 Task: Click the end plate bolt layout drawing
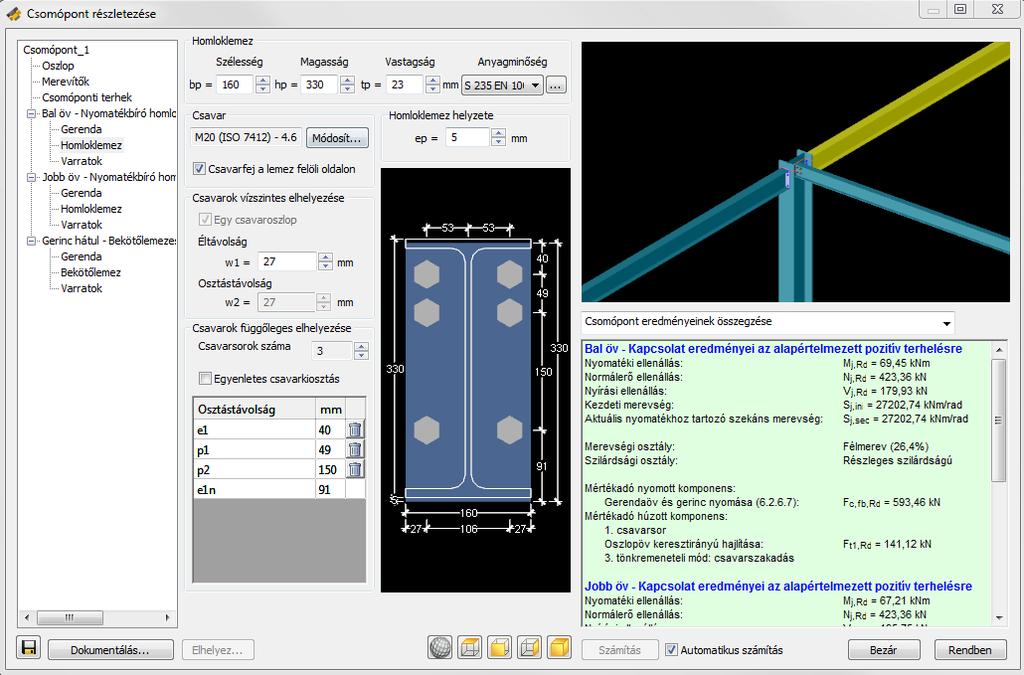pyautogui.click(x=475, y=380)
